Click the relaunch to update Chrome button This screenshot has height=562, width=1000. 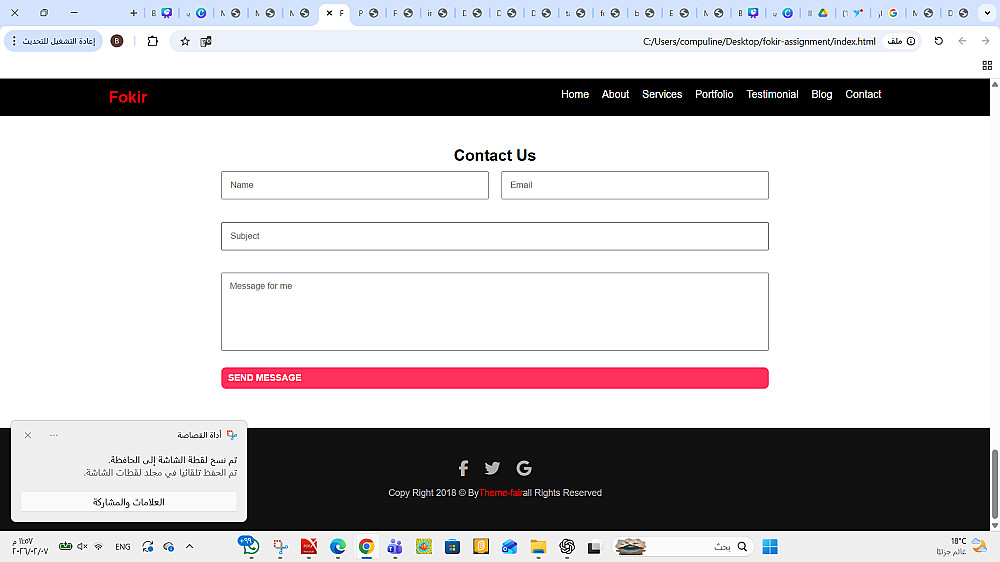(54, 41)
